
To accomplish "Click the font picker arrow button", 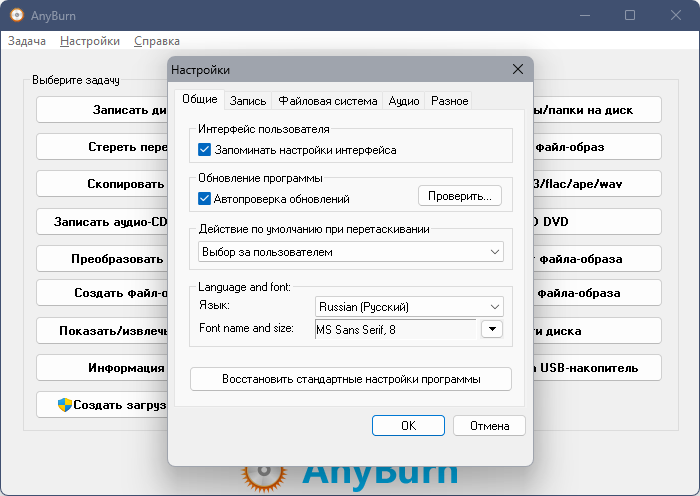I will point(492,329).
